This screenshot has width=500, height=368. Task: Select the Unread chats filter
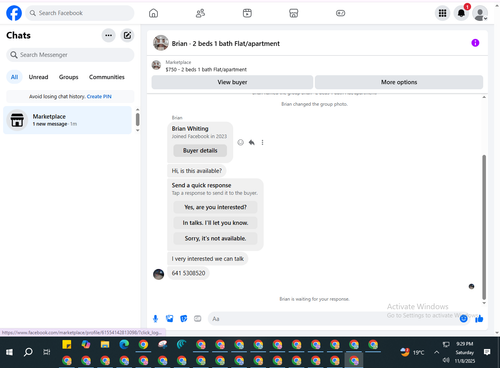pyautogui.click(x=38, y=77)
